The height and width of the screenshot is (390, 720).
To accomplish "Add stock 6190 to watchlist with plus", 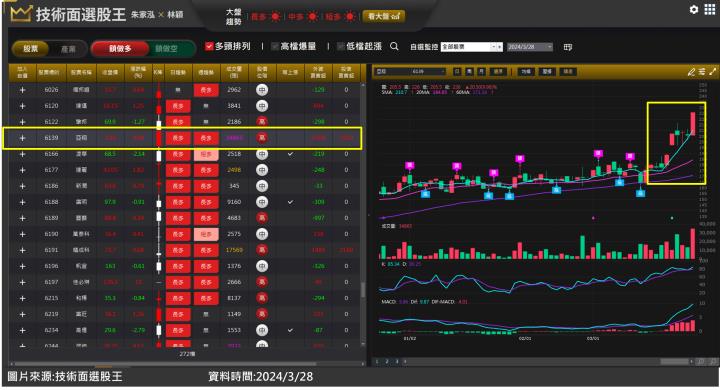I will coord(22,234).
